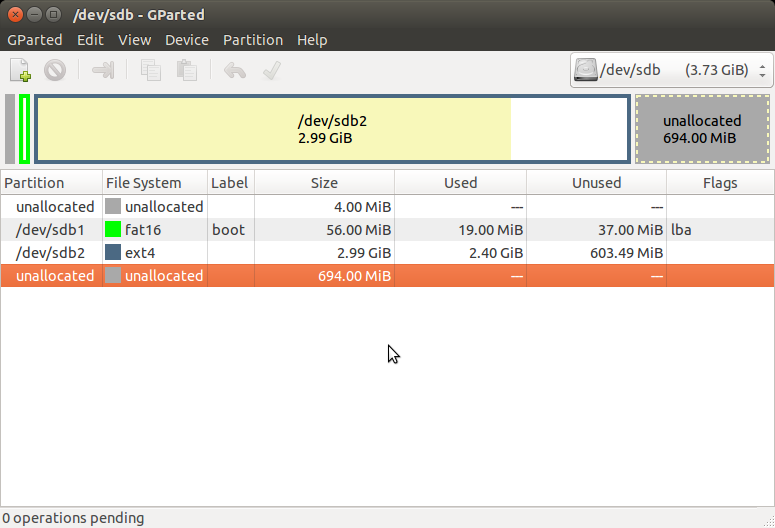Select the highlighted 694.00 MiB unallocated row name
The height and width of the screenshot is (528, 775).
click(x=55, y=276)
